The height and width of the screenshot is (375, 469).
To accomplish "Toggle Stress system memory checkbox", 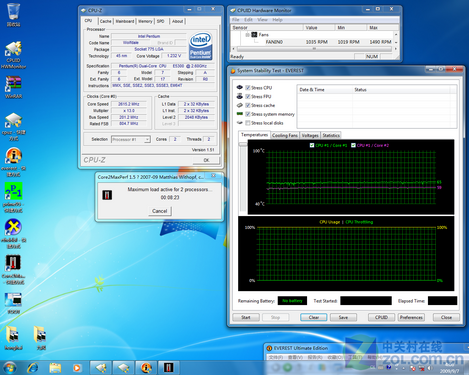I will (x=248, y=114).
